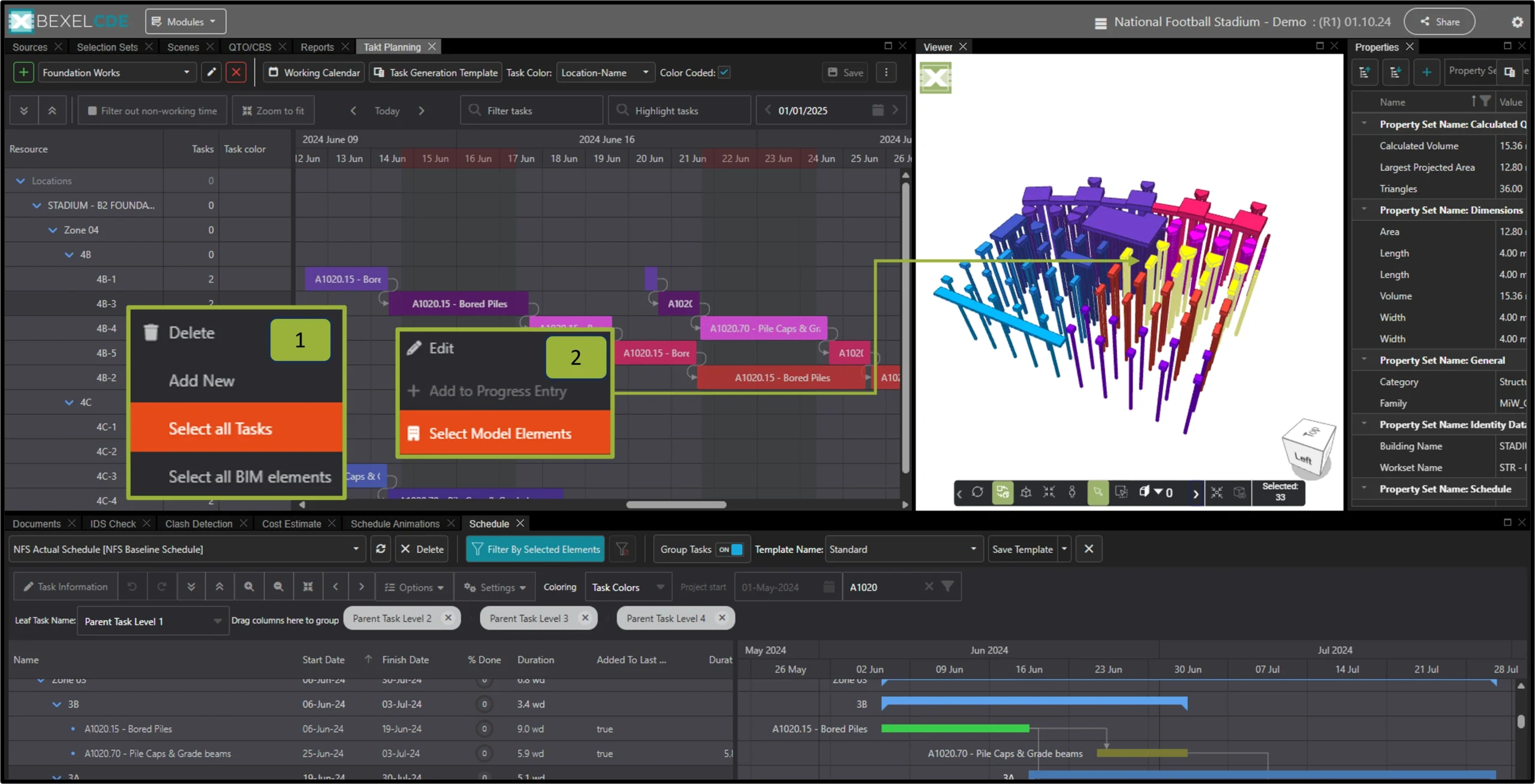Viewport: 1535px width, 784px height.
Task: Click schedule Delete button
Action: 422,549
